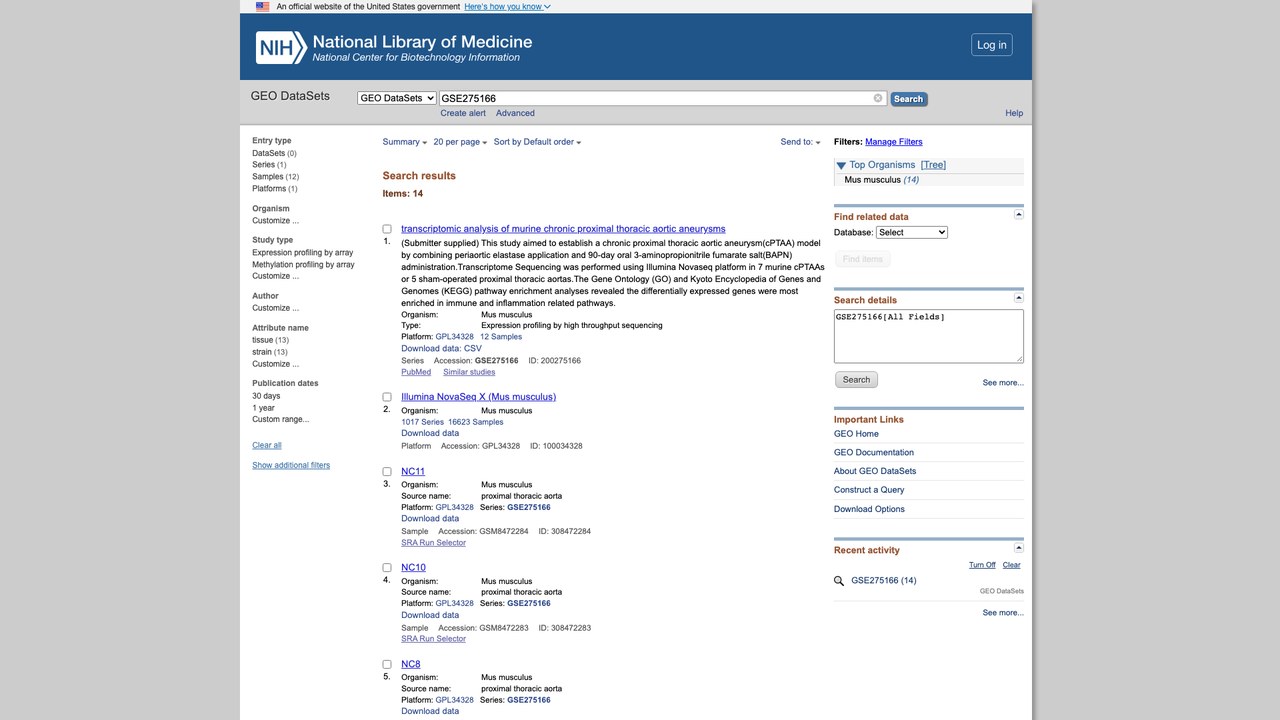The height and width of the screenshot is (720, 1280).
Task: Tick checkbox for transcriptomic analysis result
Action: [387, 229]
